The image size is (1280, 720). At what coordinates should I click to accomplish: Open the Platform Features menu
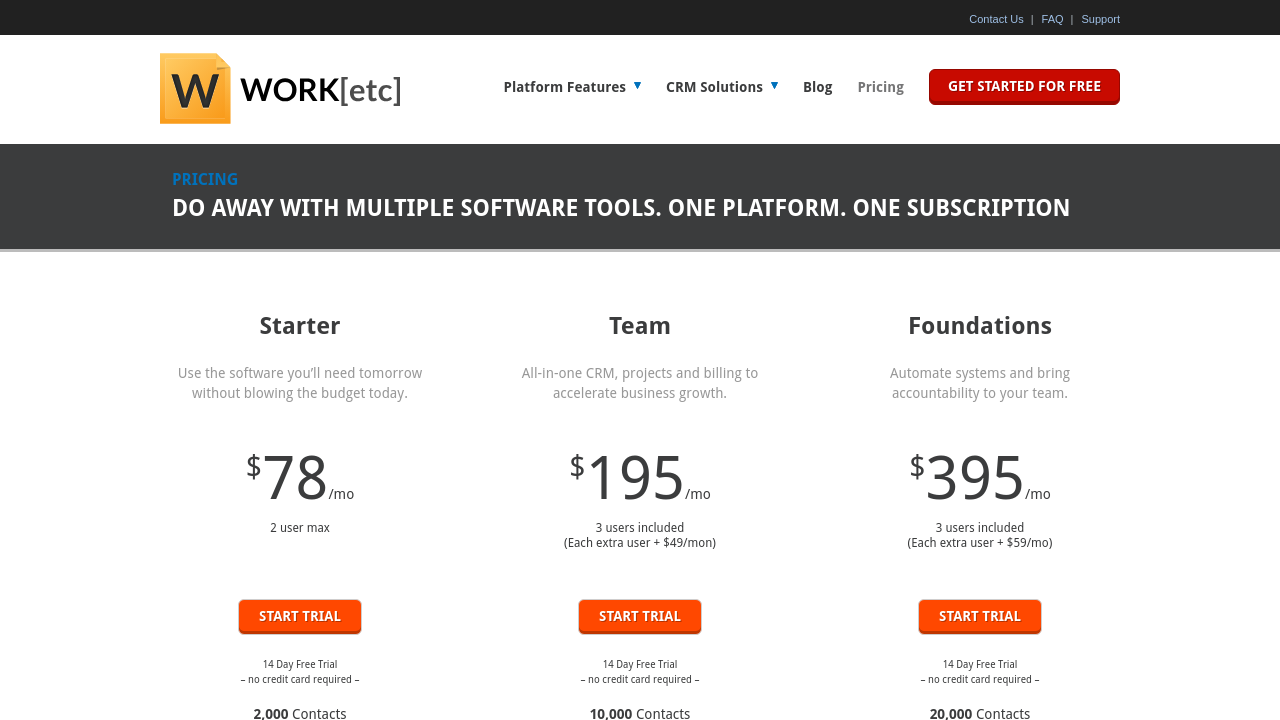(564, 87)
